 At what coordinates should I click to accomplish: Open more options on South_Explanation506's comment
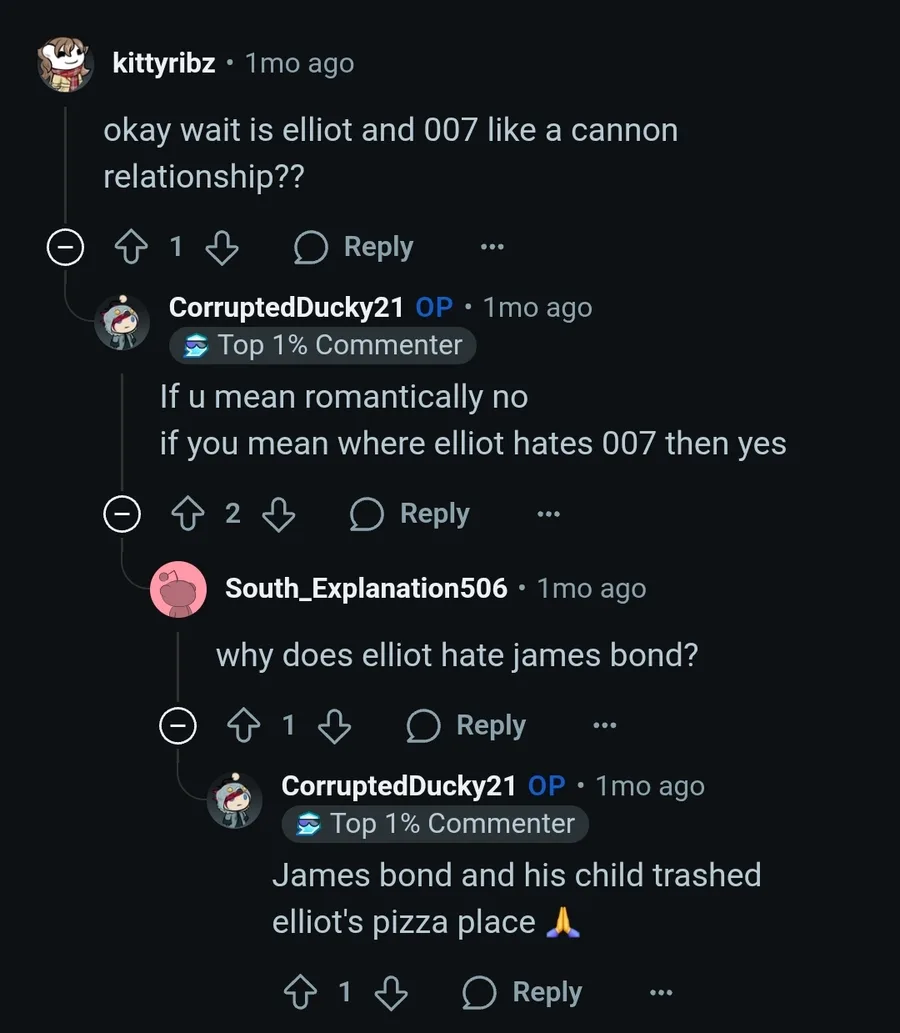(x=605, y=725)
